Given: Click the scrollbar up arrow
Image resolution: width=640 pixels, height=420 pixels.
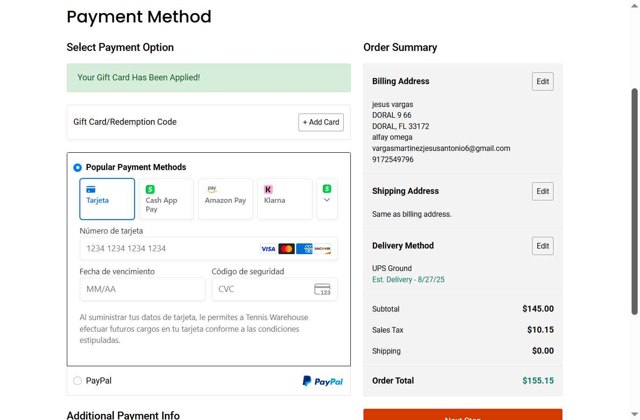Looking at the screenshot, I should (634, 5).
